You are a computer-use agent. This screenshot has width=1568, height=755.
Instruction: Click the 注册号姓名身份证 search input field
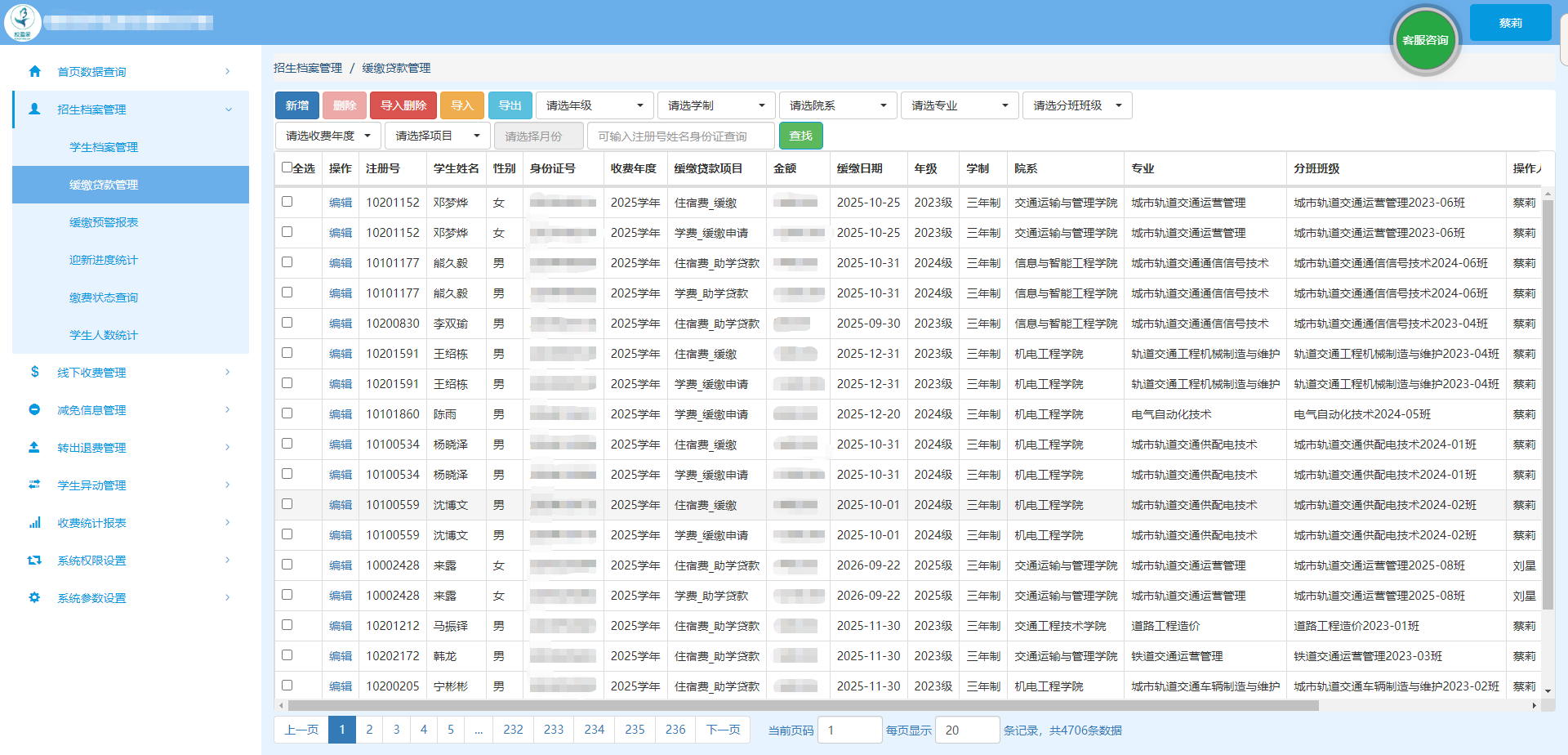[680, 136]
